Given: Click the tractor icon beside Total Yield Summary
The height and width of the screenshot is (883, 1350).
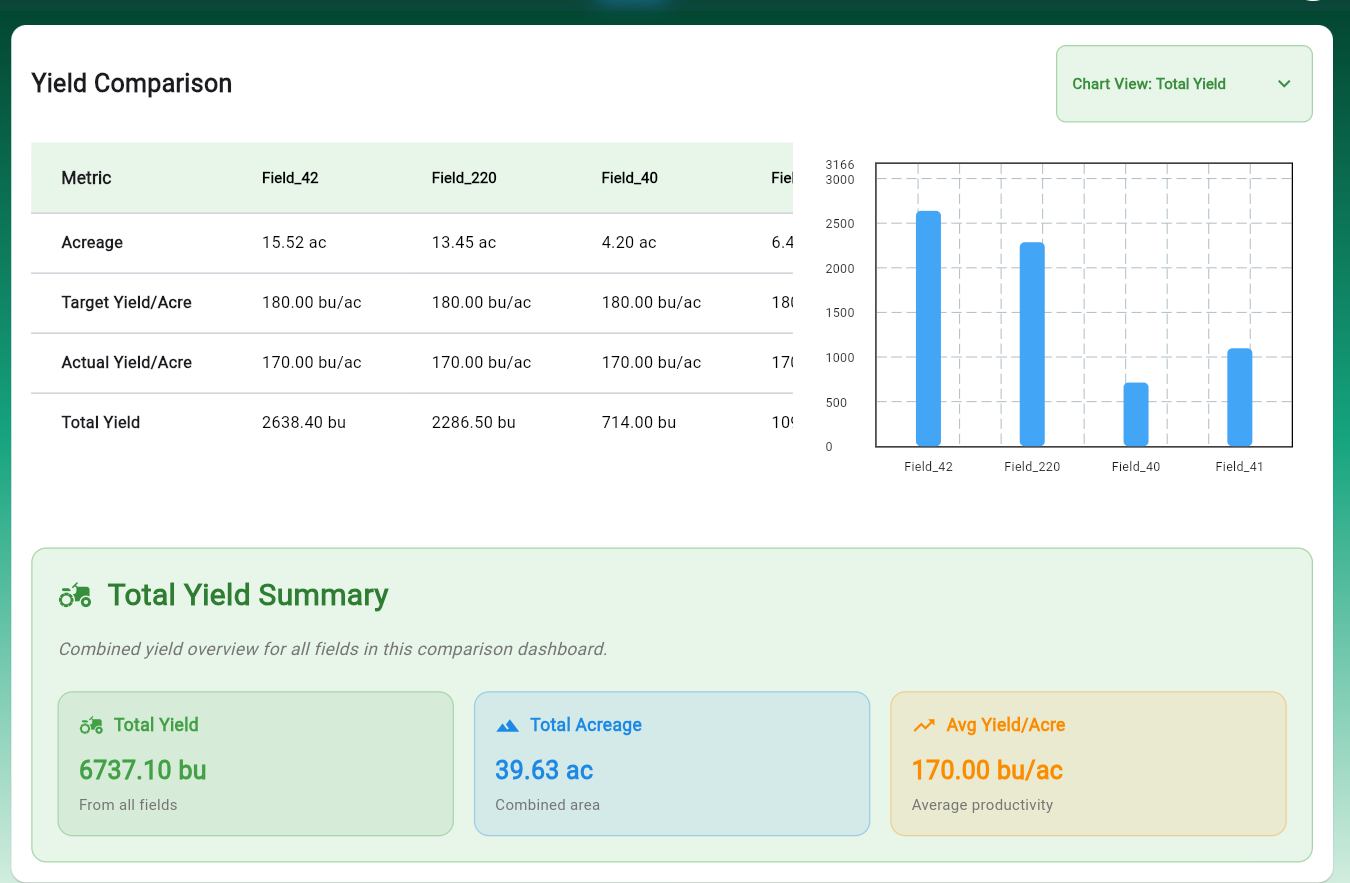Looking at the screenshot, I should pyautogui.click(x=75, y=596).
